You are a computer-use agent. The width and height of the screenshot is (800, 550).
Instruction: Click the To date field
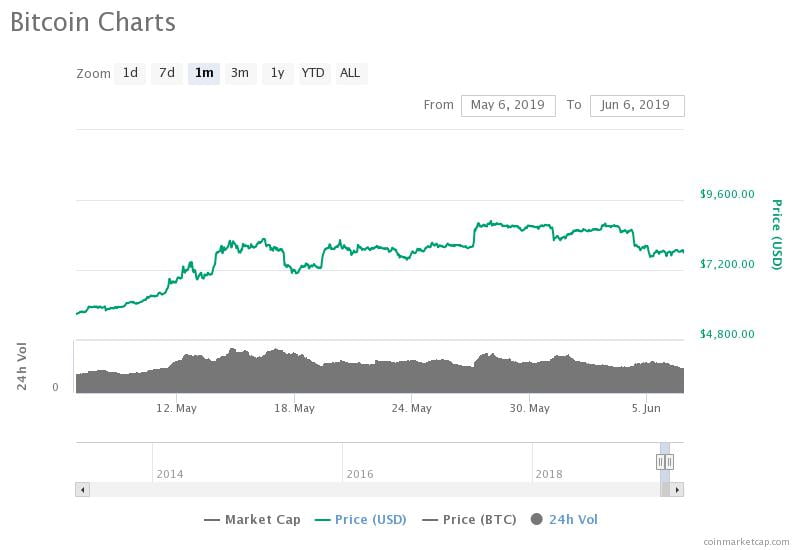[637, 105]
